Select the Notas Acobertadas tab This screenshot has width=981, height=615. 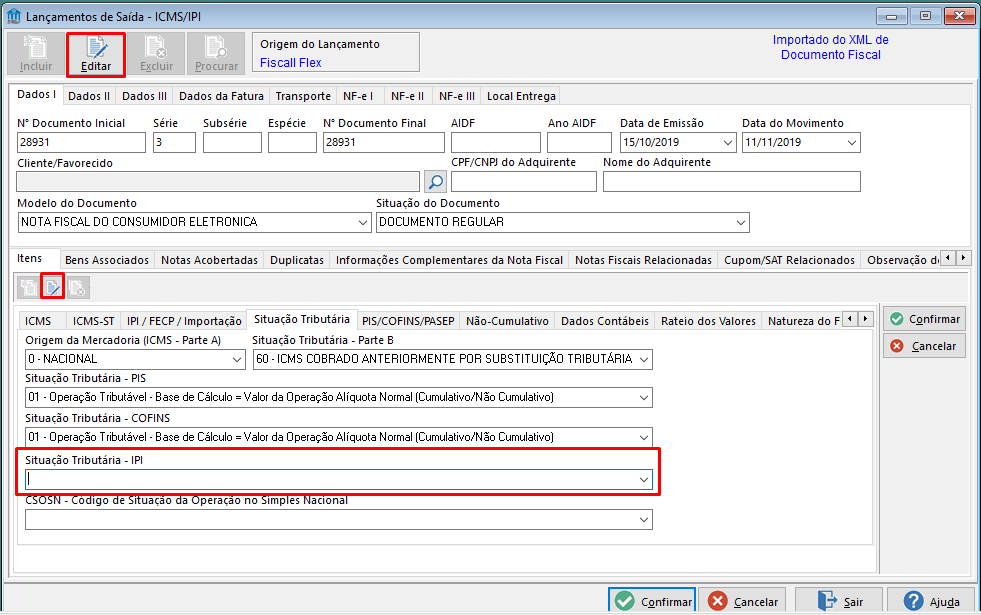coord(209,260)
